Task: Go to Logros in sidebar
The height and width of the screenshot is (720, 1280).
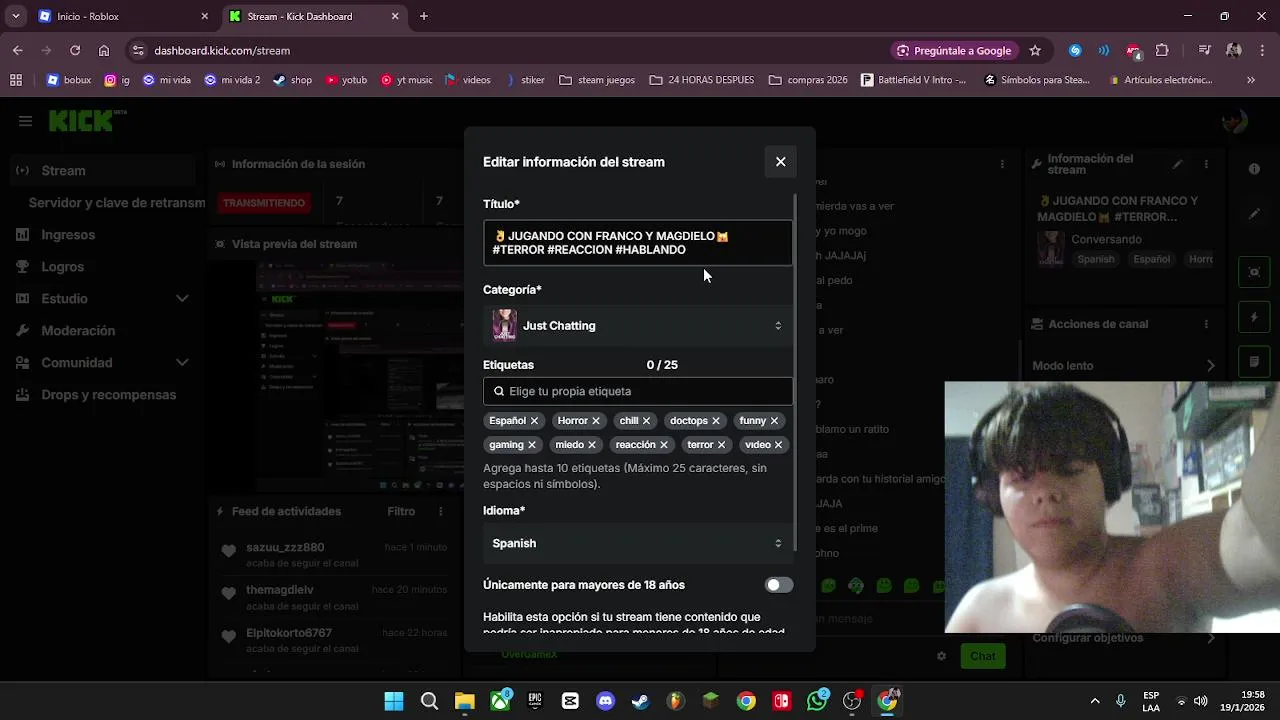Action: [x=63, y=267]
